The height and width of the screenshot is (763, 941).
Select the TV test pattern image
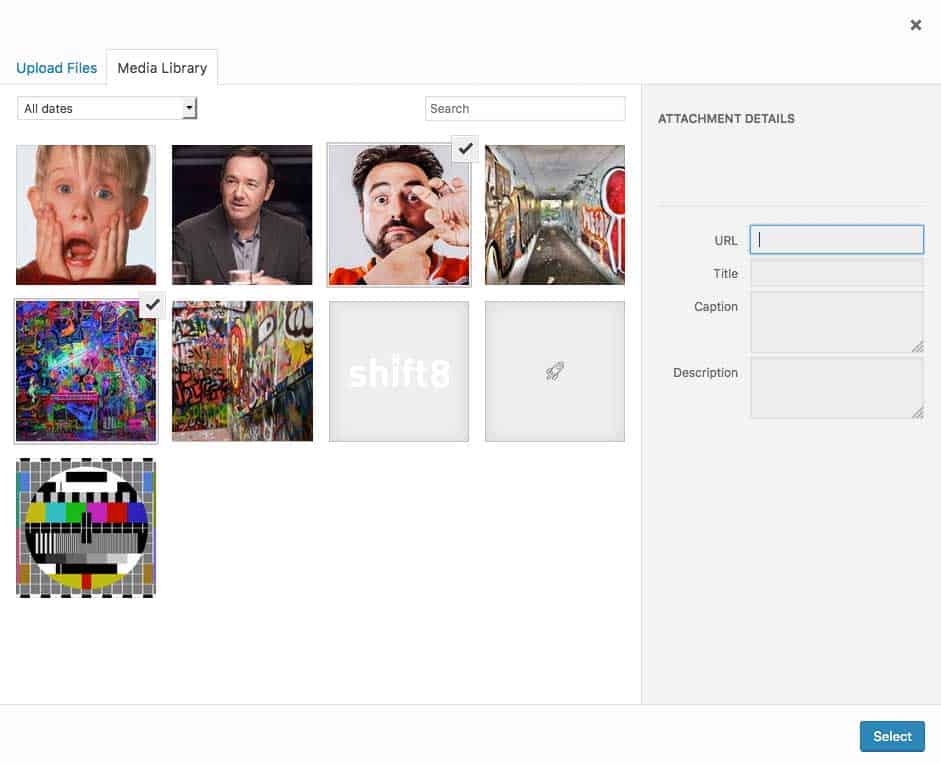[x=86, y=528]
